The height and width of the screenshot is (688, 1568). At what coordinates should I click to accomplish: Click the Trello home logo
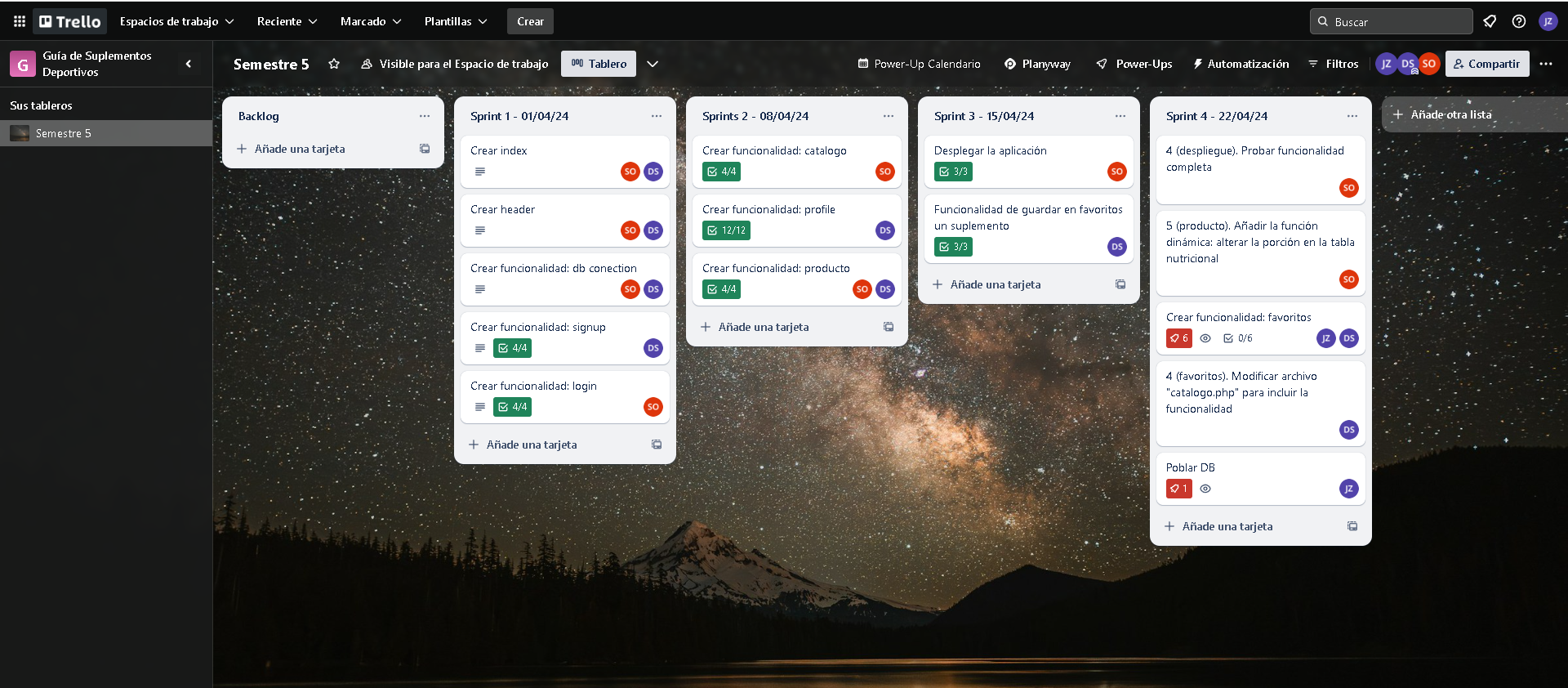[x=70, y=21]
